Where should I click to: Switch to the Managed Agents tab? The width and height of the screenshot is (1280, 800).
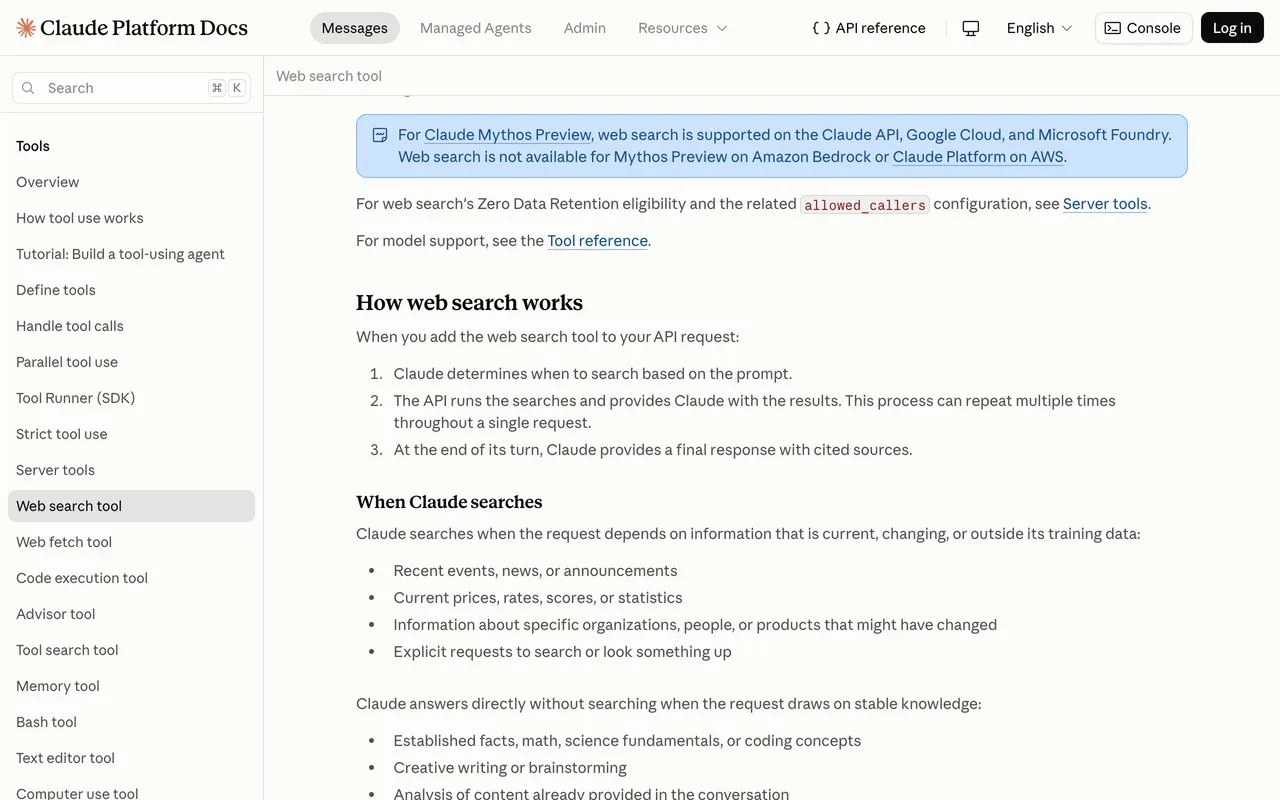pyautogui.click(x=476, y=28)
